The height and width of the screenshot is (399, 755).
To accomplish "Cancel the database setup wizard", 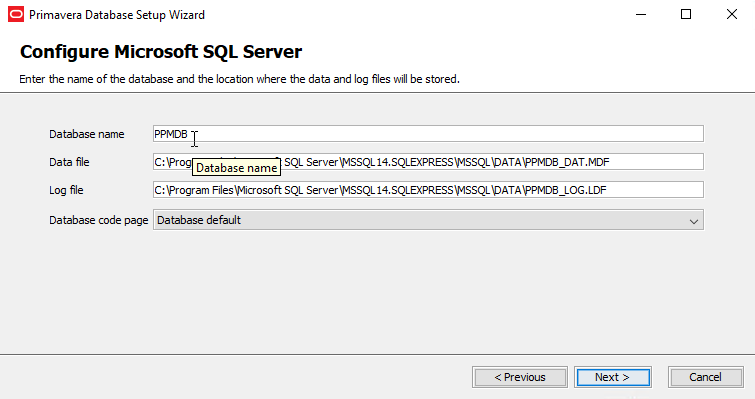I will click(x=705, y=377).
